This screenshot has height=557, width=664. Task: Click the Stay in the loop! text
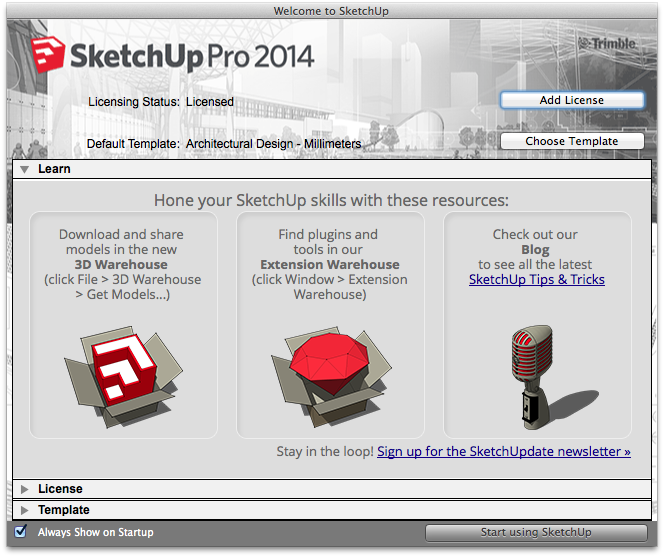pyautogui.click(x=325, y=452)
